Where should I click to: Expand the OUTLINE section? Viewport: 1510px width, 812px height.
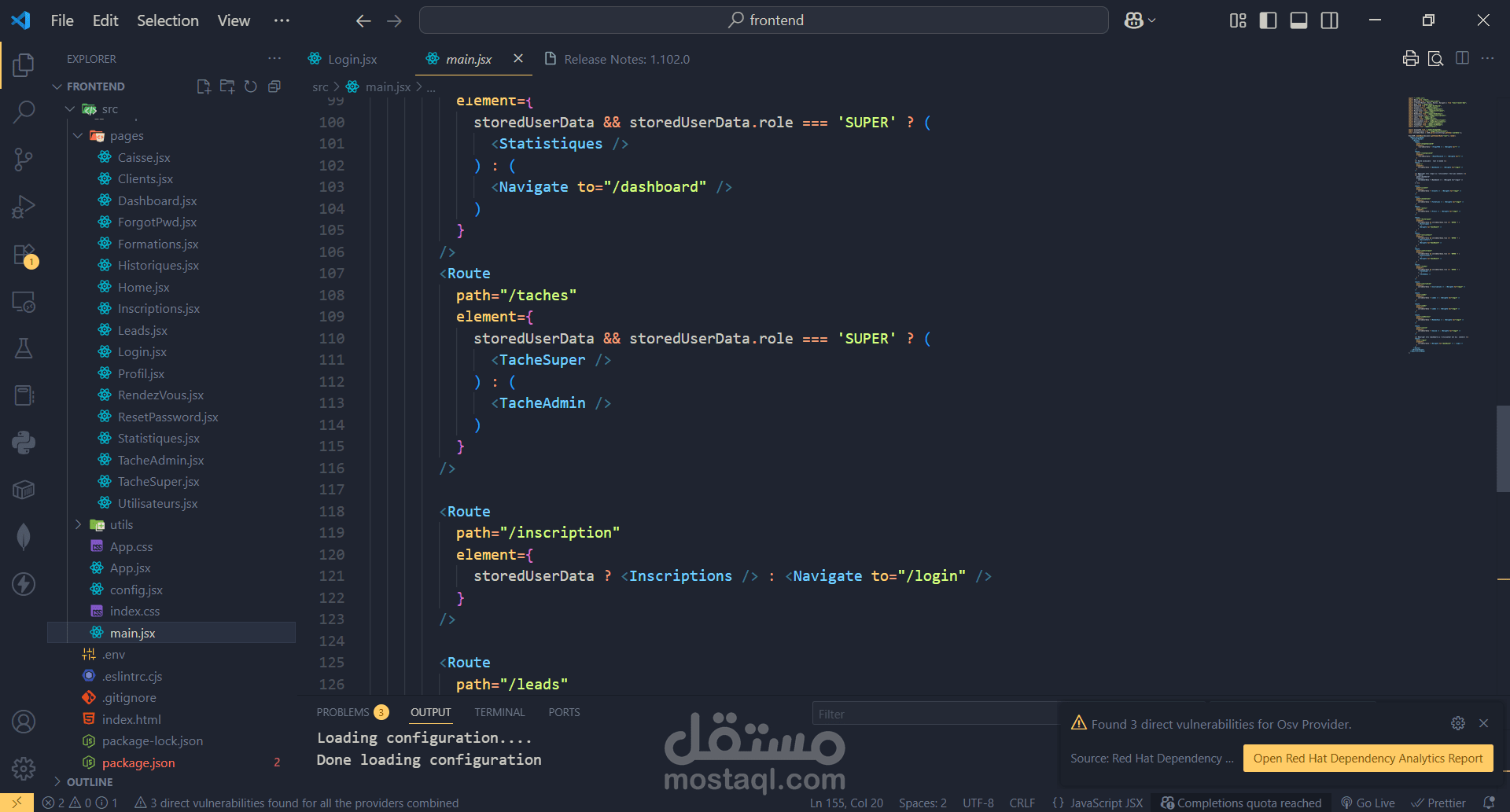(90, 782)
